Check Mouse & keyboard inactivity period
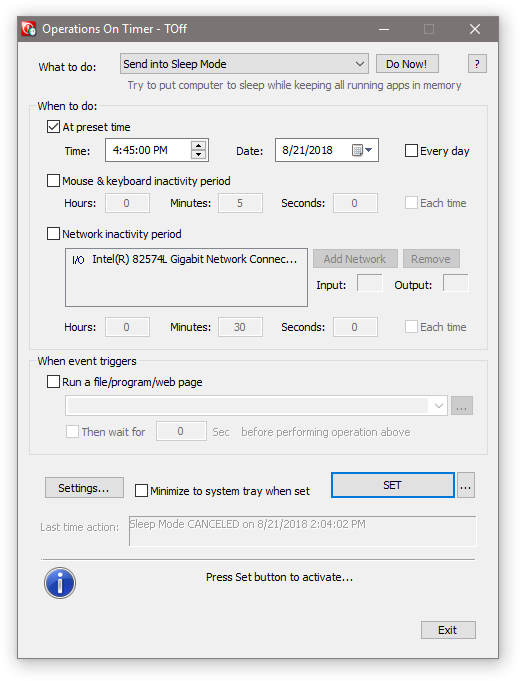Screen dimensions: 520x681 53,181
